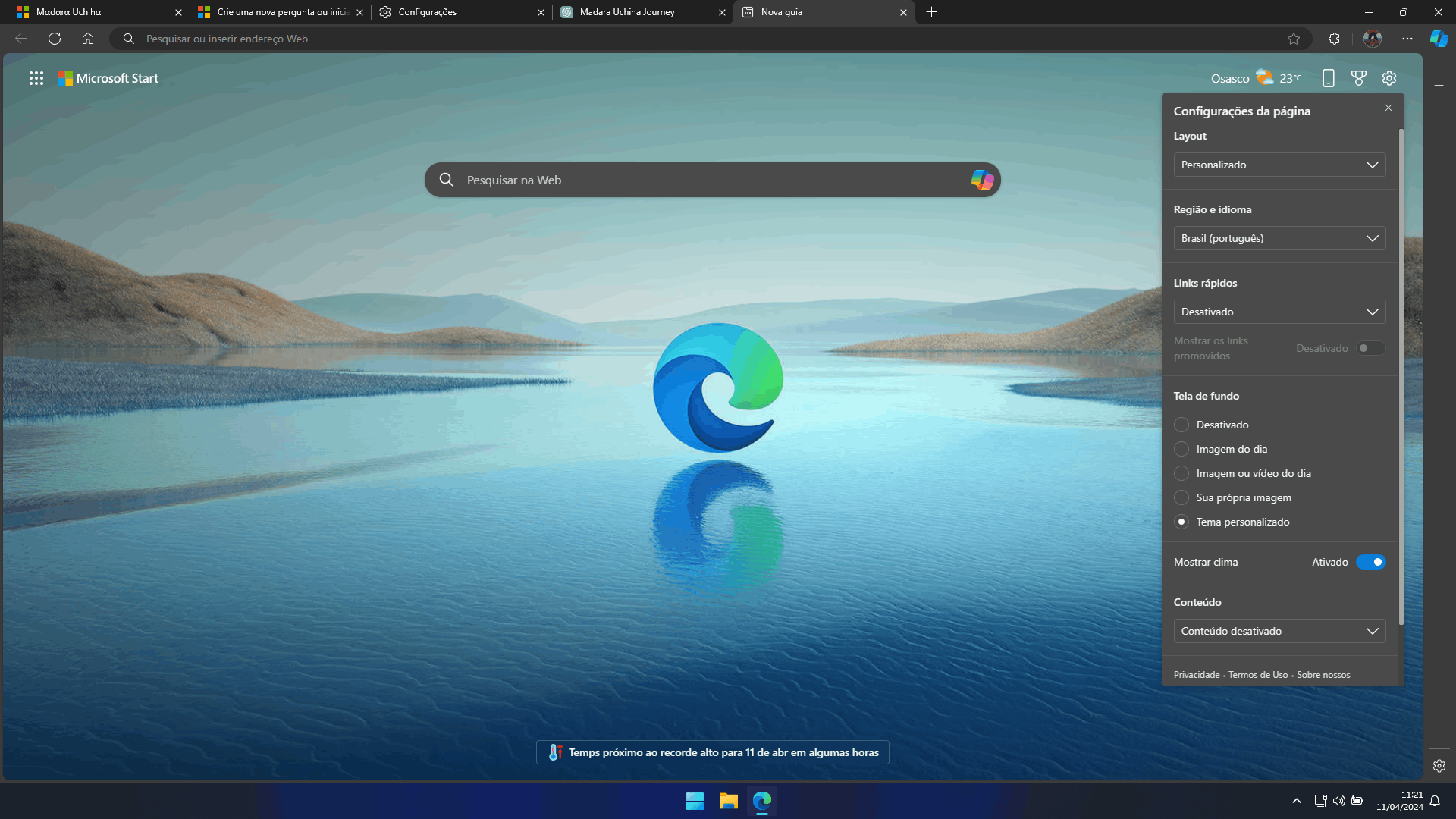Open the Privacidade link
Image resolution: width=1456 pixels, height=819 pixels.
1197,675
